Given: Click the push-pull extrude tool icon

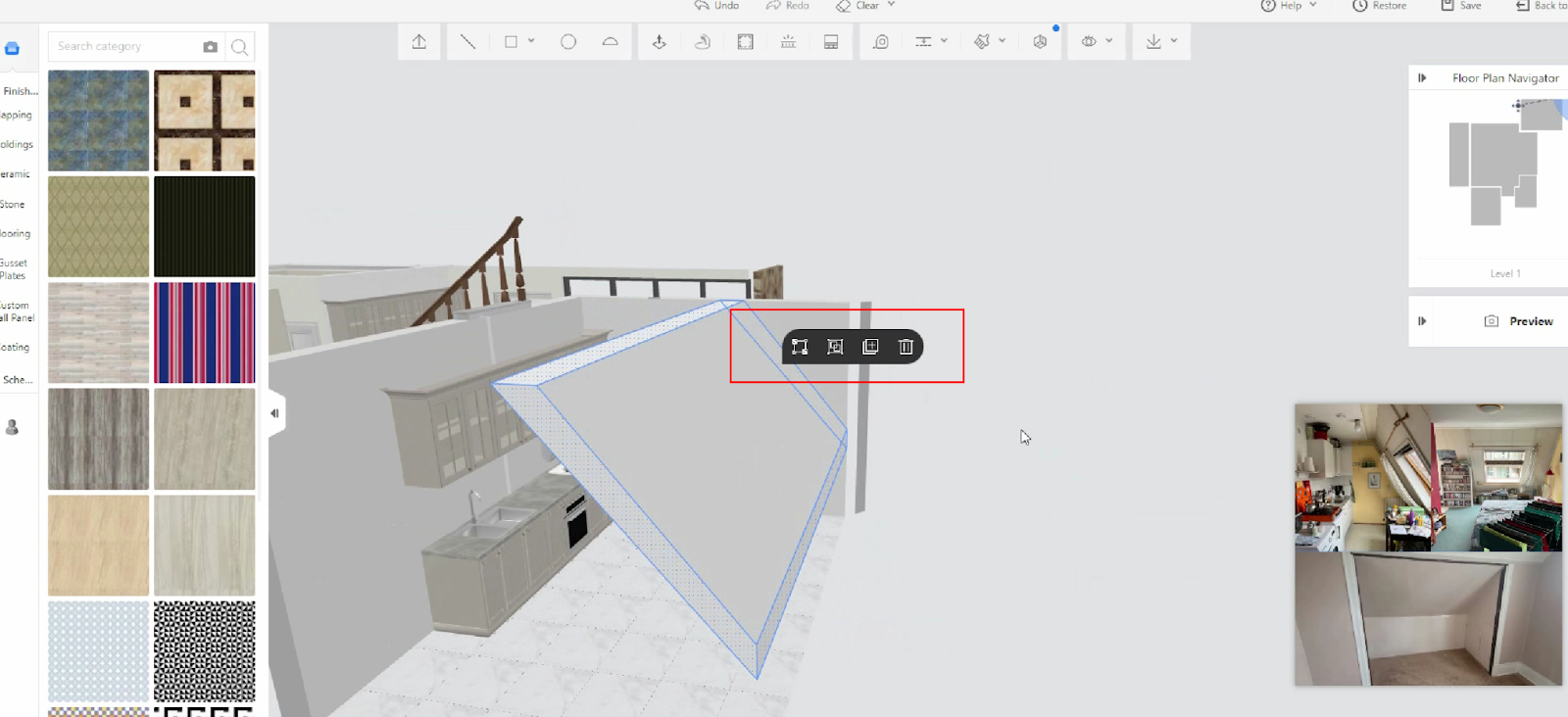Looking at the screenshot, I should pos(660,42).
